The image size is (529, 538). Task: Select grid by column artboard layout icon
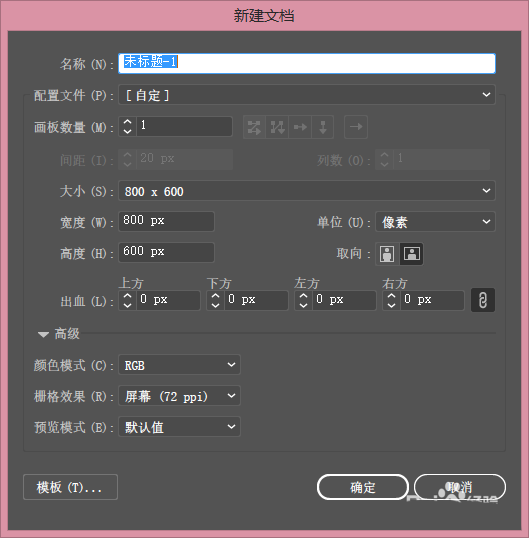[x=277, y=127]
